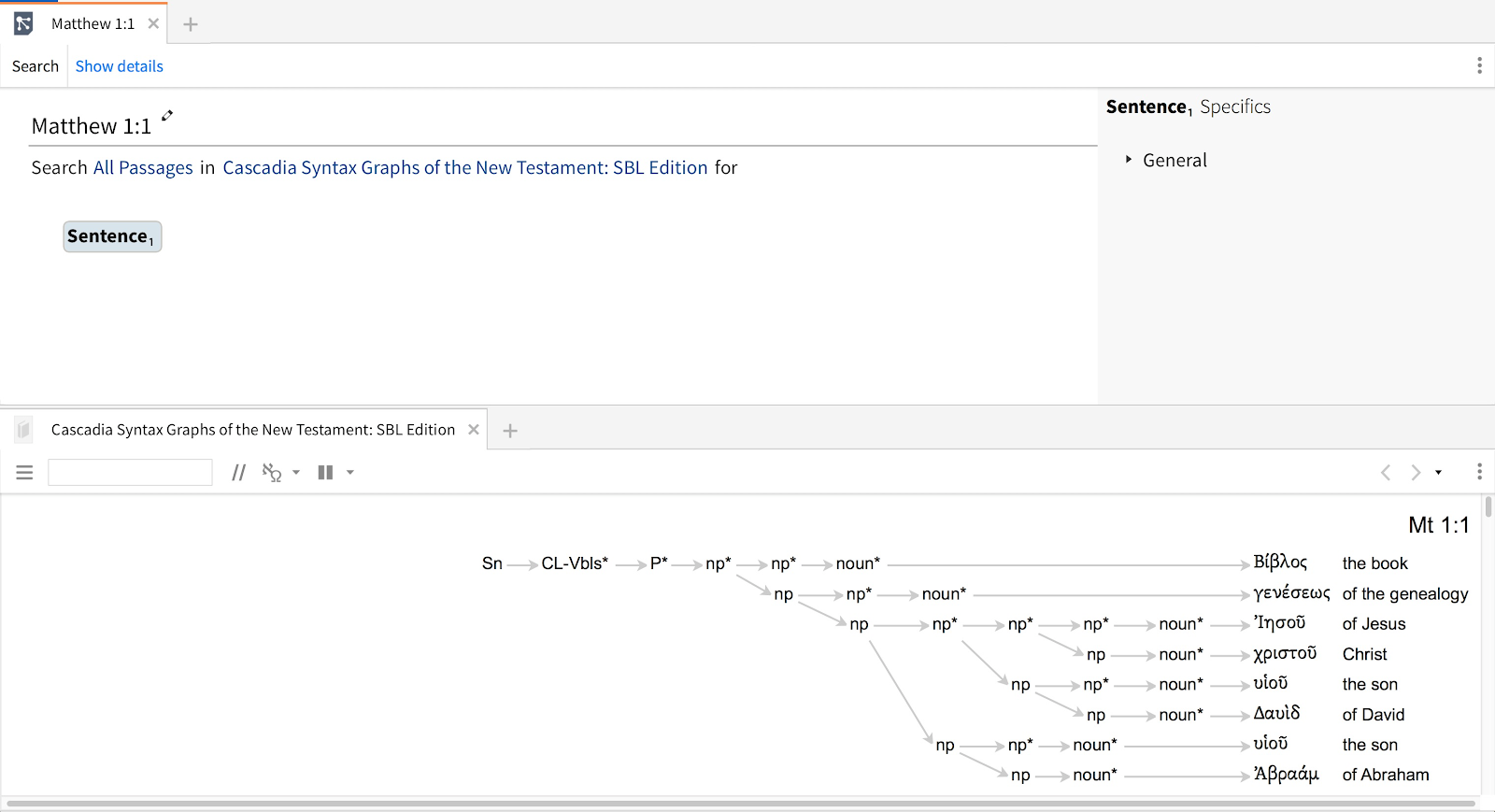Open the navigation history dropdown arrow
The height and width of the screenshot is (812, 1495).
(1438, 473)
